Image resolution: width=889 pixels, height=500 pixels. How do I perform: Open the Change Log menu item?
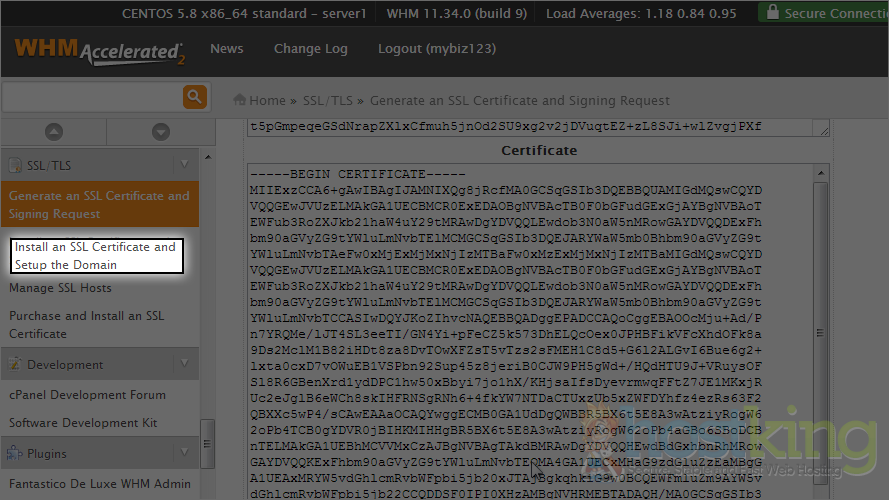coord(310,49)
